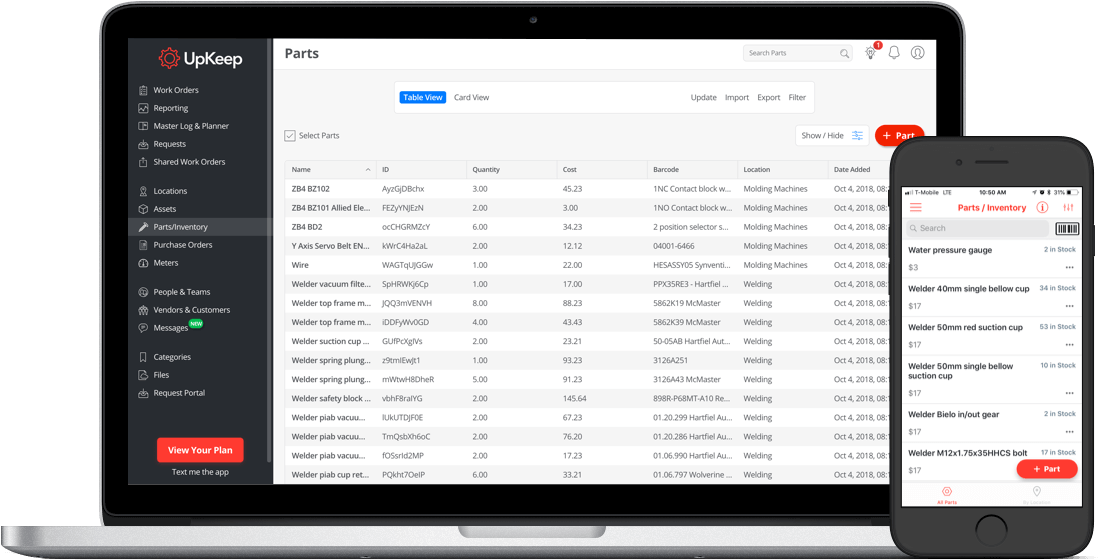
Task: Click the Text me the app link
Action: coord(200,472)
